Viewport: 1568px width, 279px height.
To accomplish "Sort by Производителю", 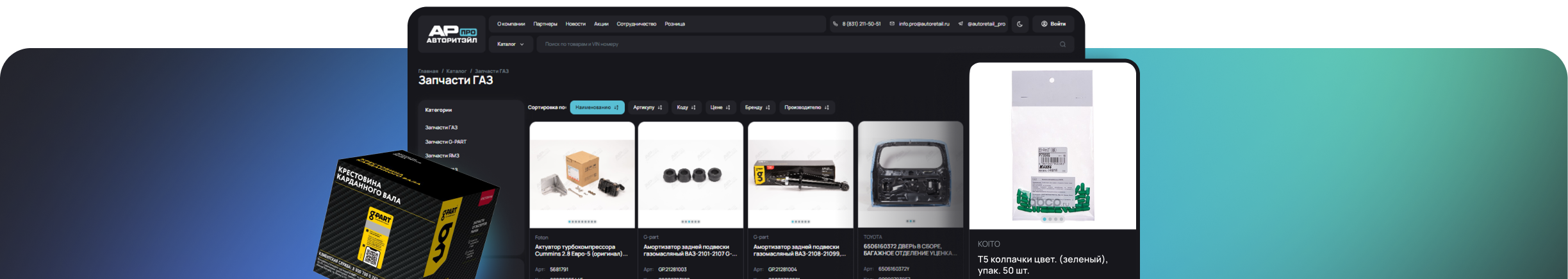I will click(806, 108).
